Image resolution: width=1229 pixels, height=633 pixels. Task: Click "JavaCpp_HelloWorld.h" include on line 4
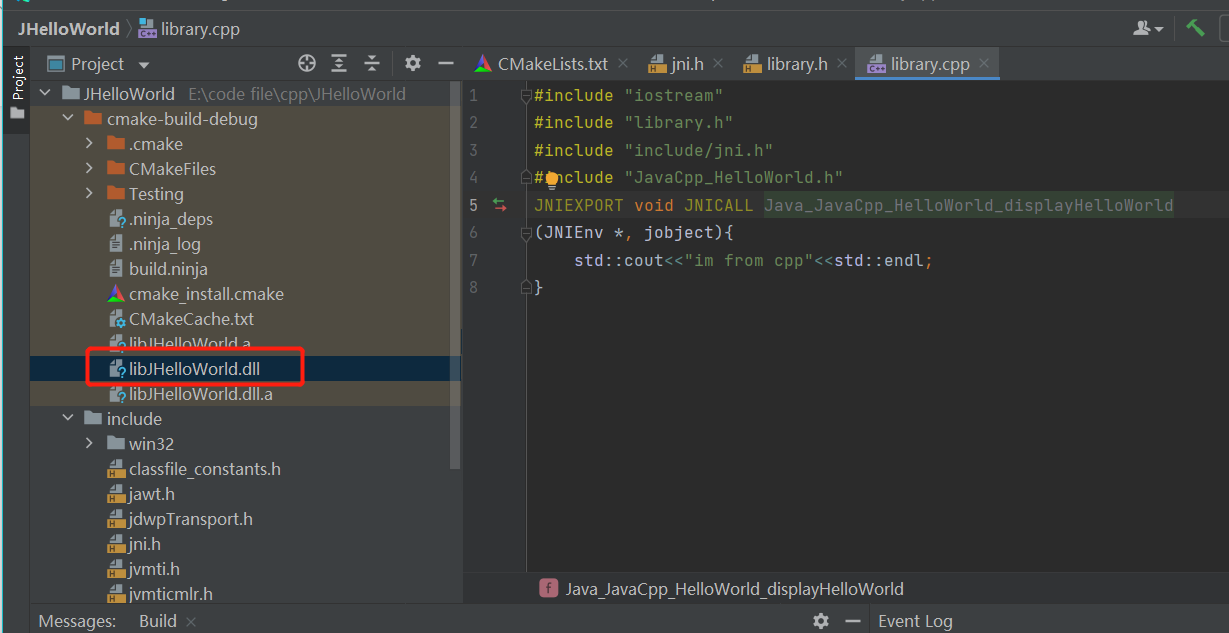[x=734, y=177]
